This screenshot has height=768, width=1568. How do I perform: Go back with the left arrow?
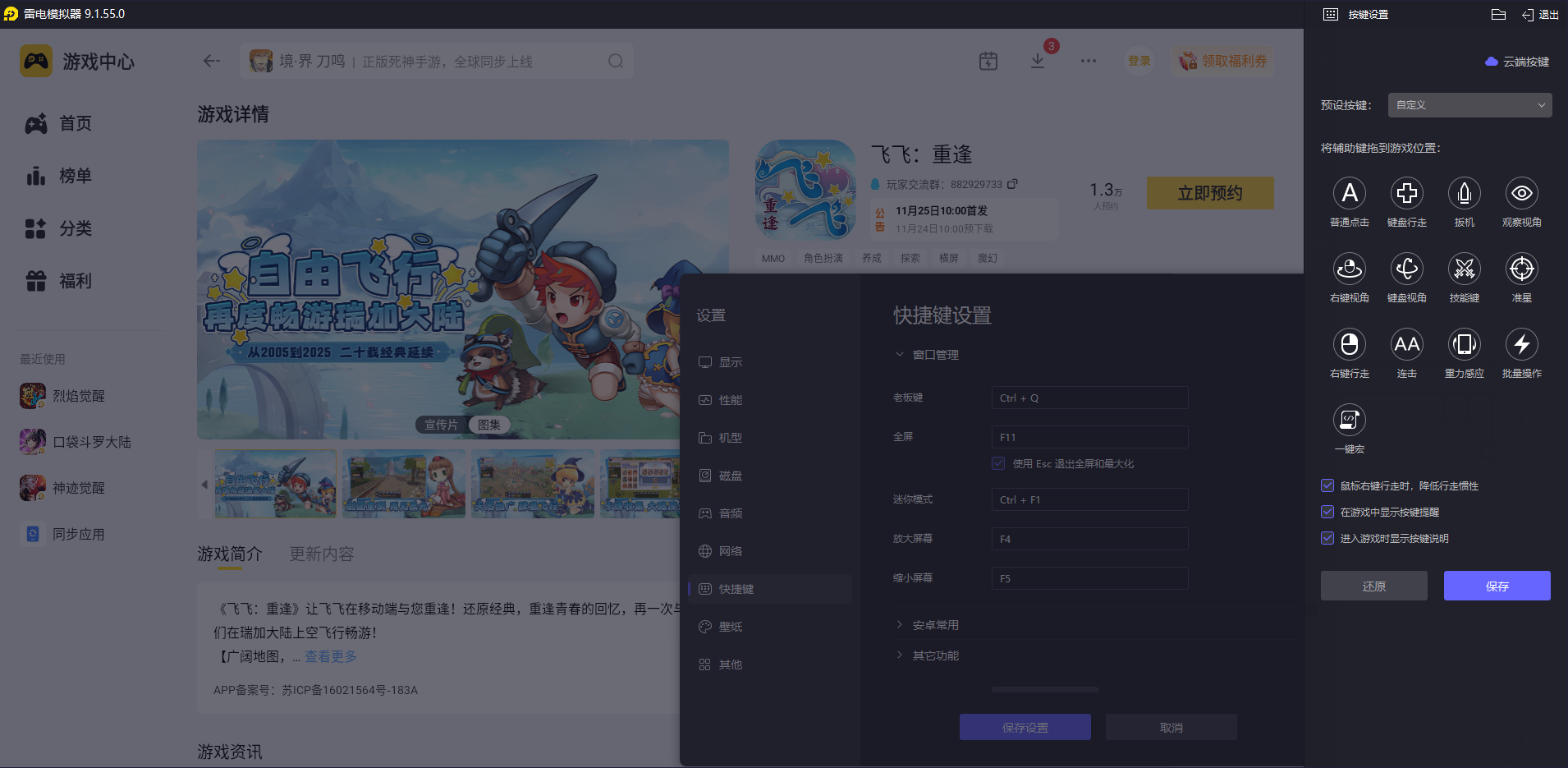212,61
